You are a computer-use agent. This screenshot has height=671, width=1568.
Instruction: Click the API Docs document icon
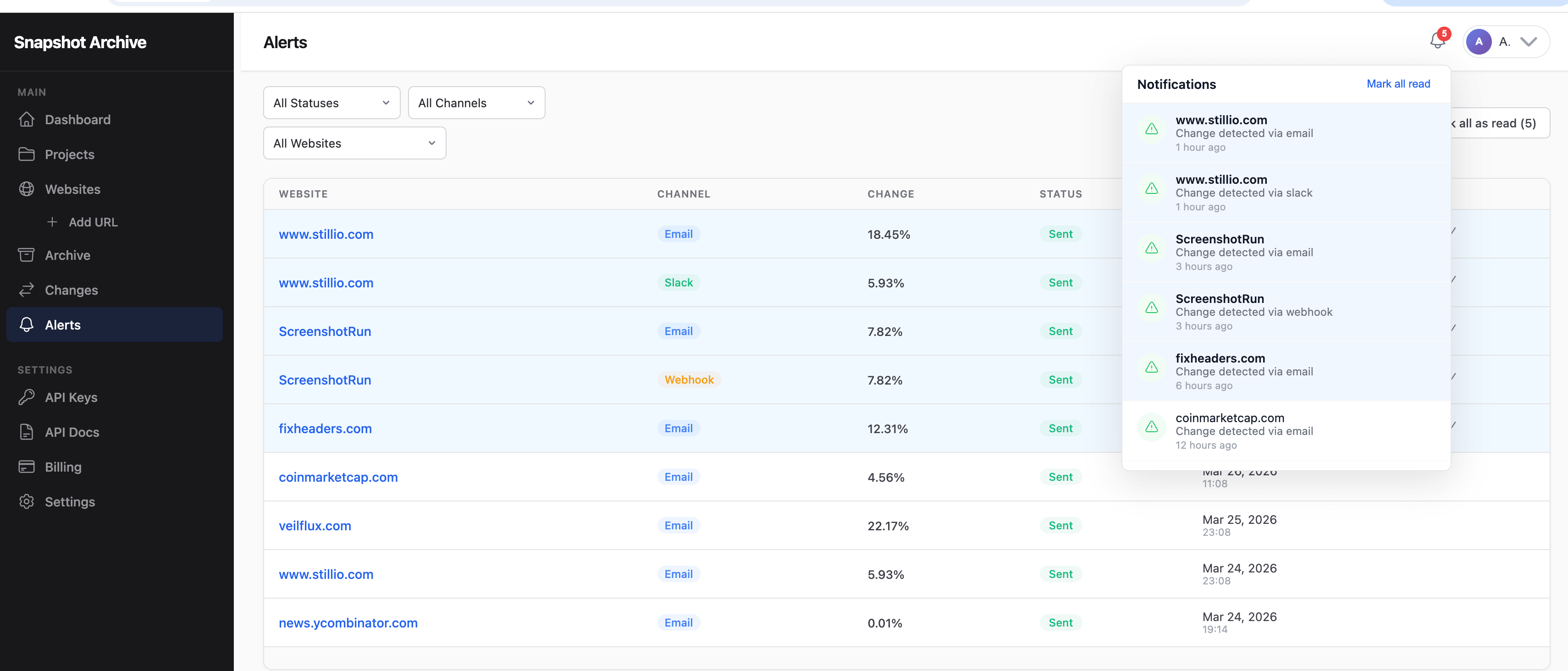(26, 432)
